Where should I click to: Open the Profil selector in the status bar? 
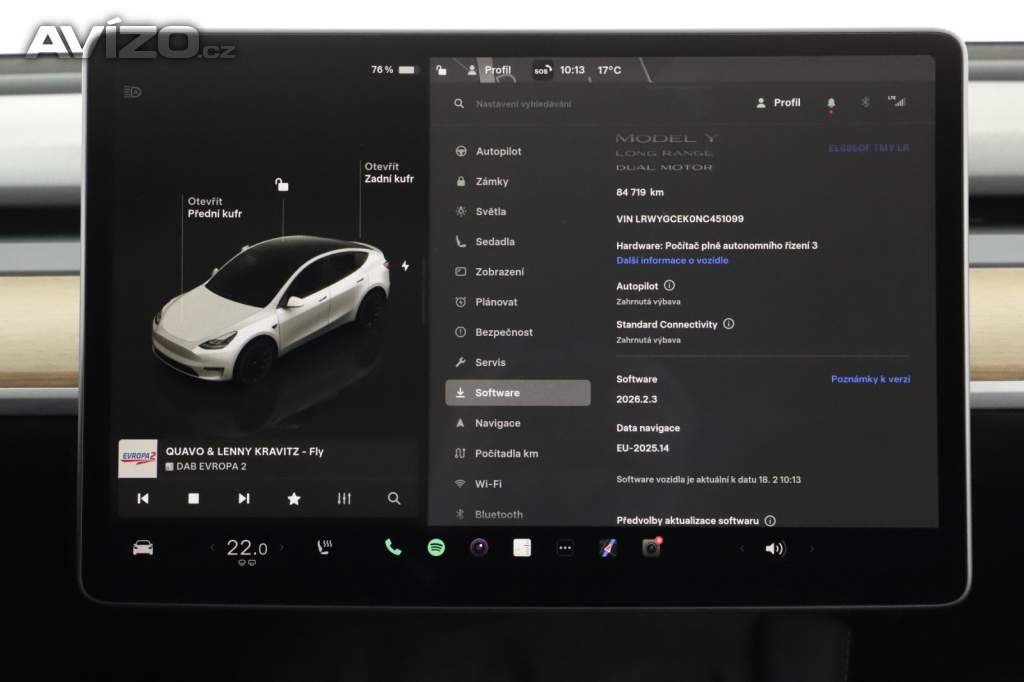pyautogui.click(x=489, y=70)
